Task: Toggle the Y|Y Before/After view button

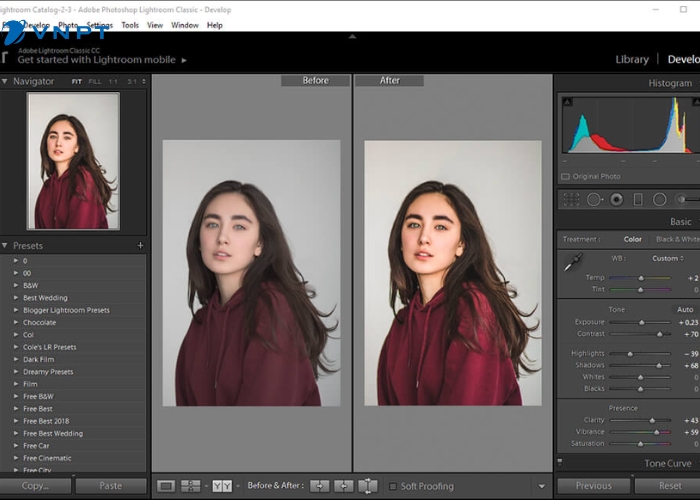Action: (x=222, y=486)
